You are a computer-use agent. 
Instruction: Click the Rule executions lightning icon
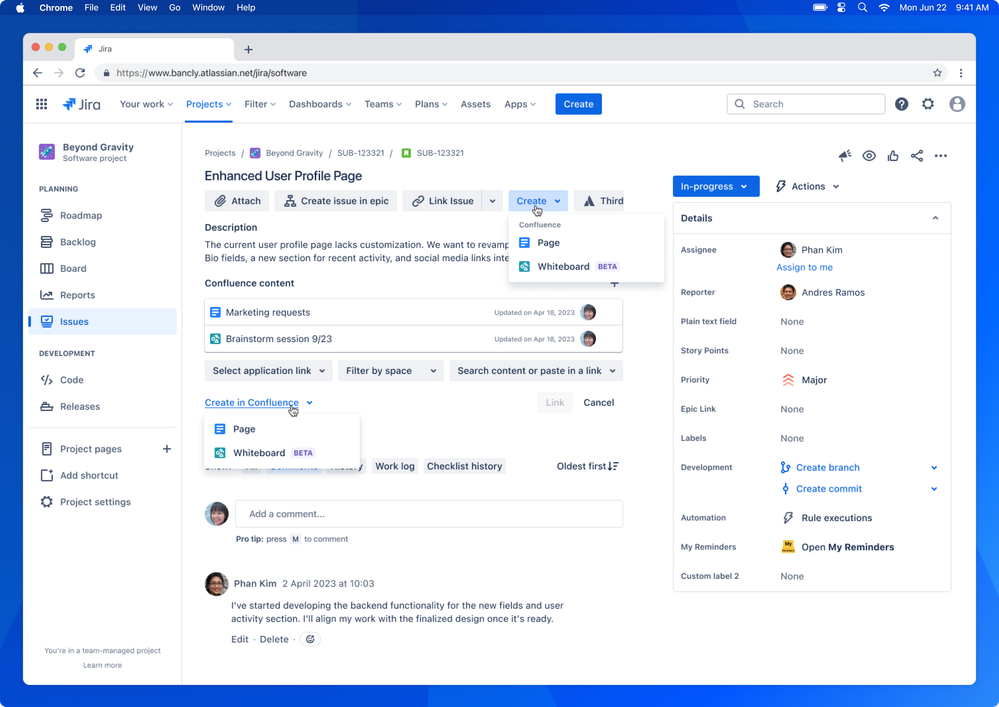[x=789, y=518]
